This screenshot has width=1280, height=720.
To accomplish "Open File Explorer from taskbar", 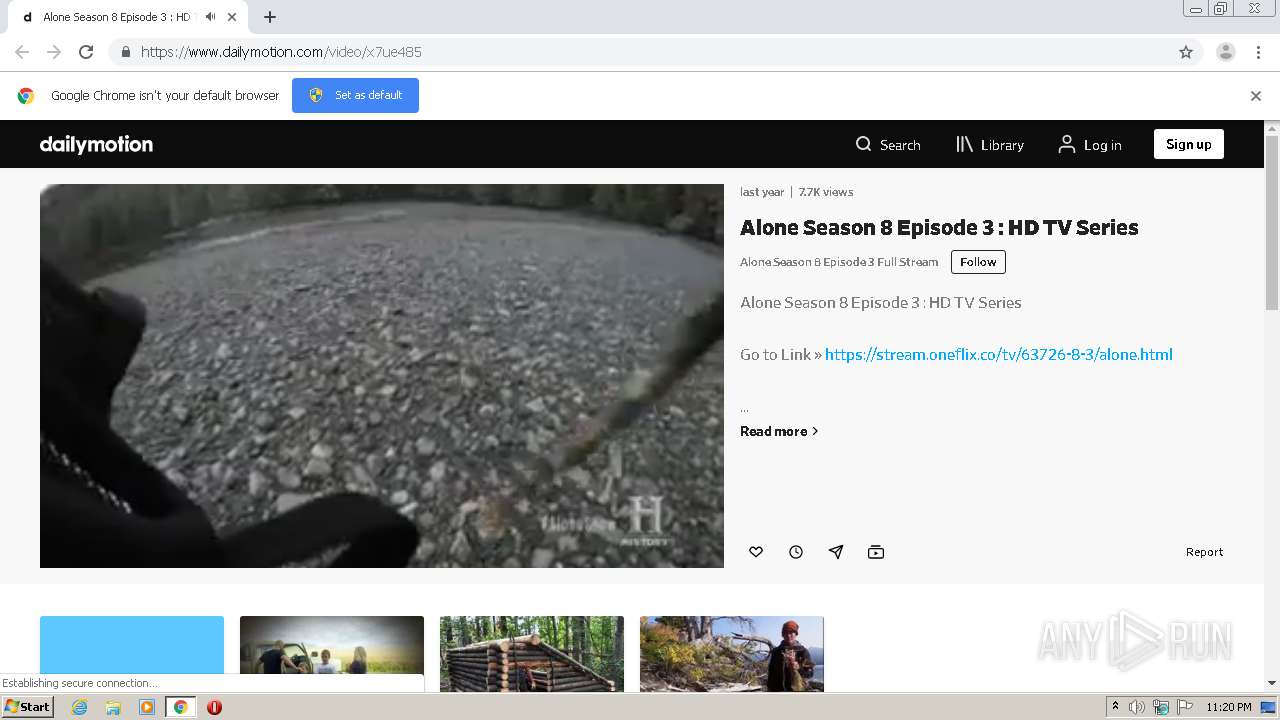I will [x=113, y=707].
